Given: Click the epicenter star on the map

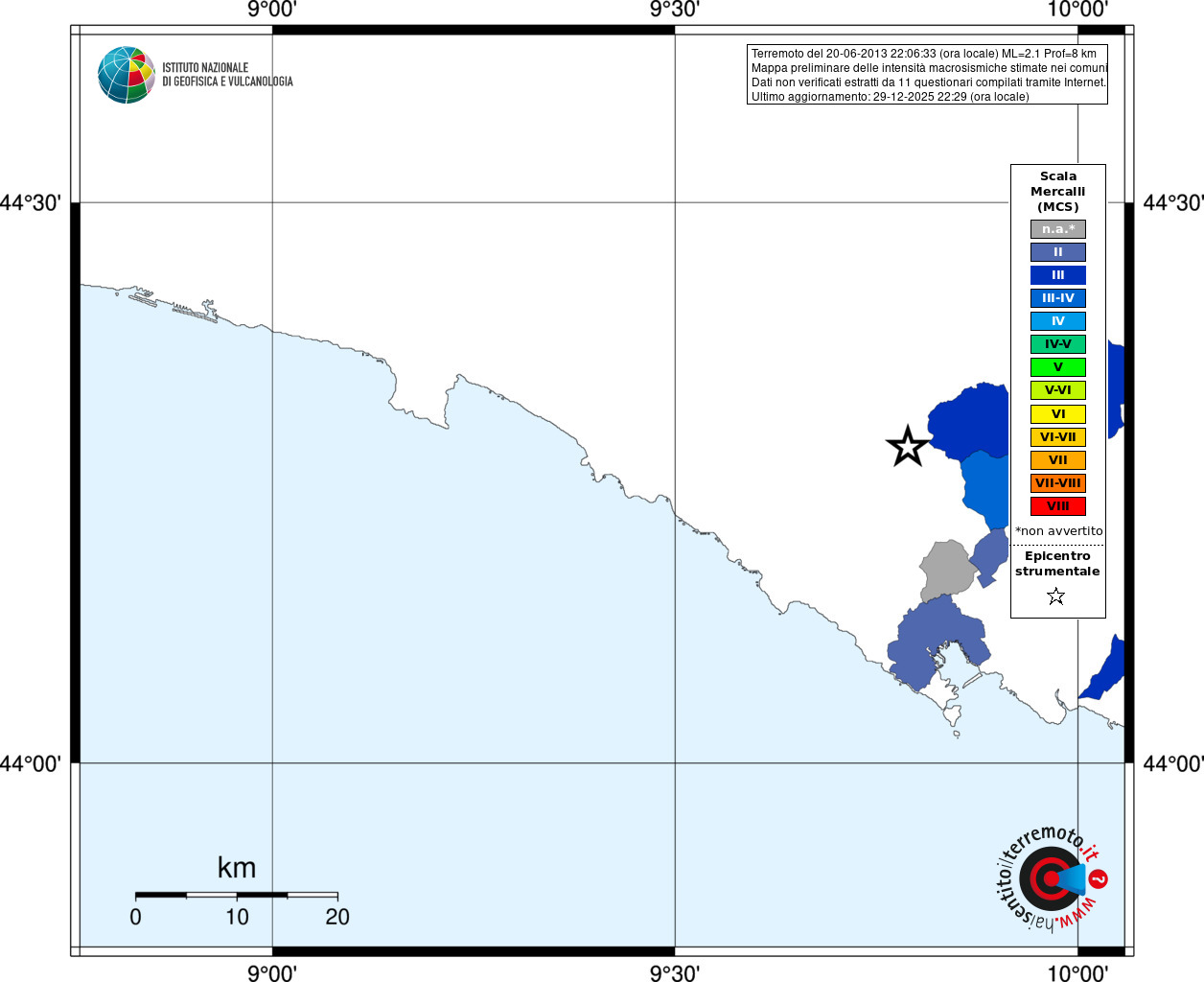Looking at the screenshot, I should coord(908,446).
